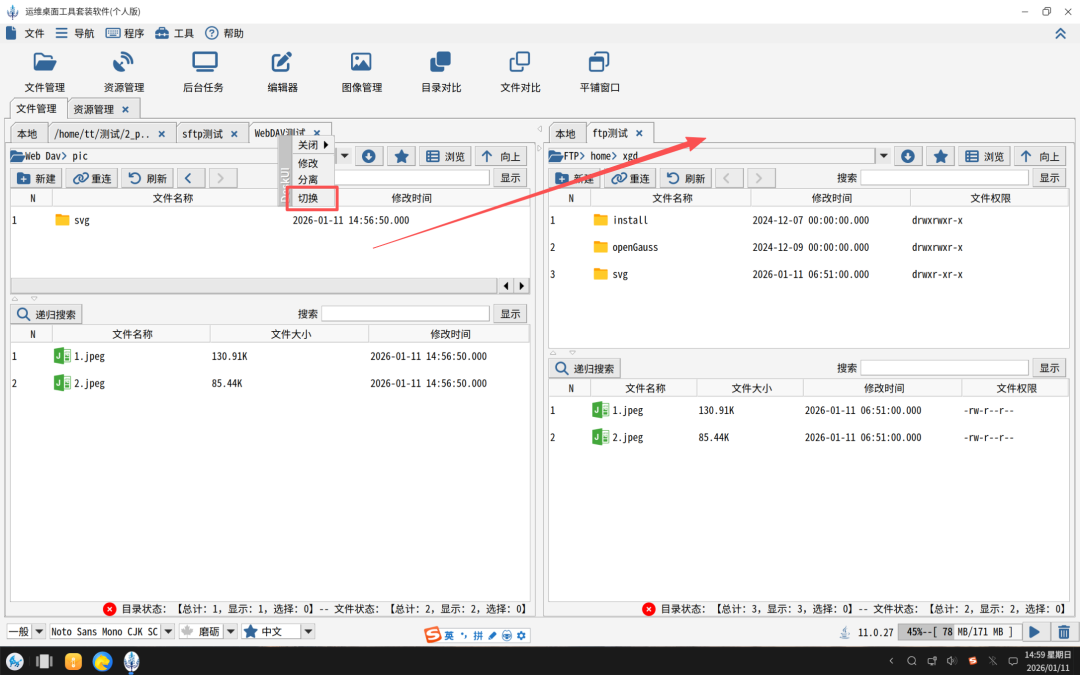Close the ftp测试 tab

639,133
